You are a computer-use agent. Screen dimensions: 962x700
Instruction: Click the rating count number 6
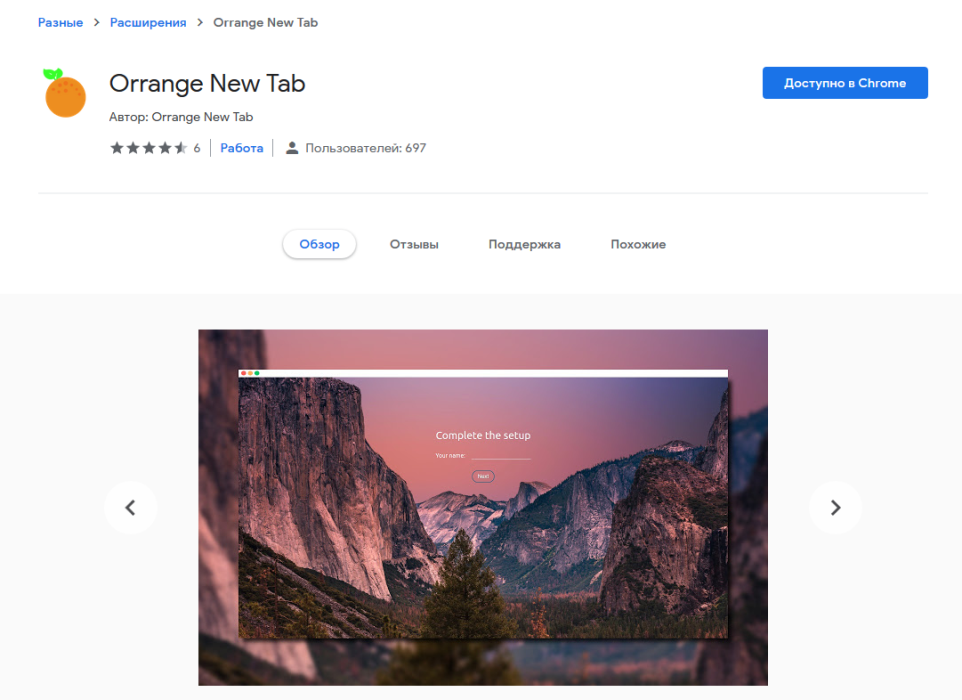click(197, 148)
